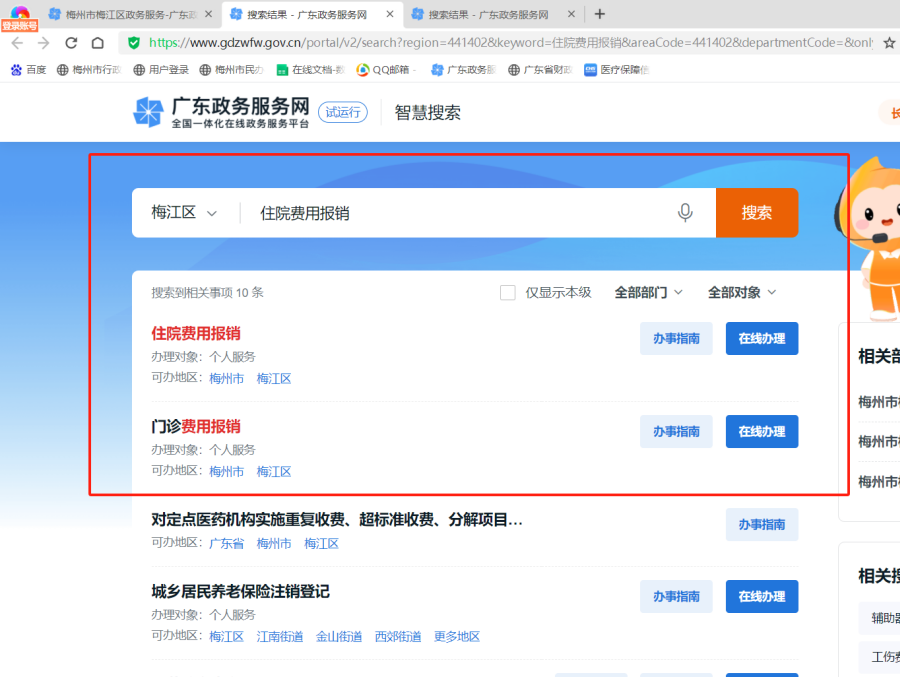Click 梅州市 under 门诊费用报销
Image resolution: width=900 pixels, height=677 pixels.
pyautogui.click(x=227, y=471)
